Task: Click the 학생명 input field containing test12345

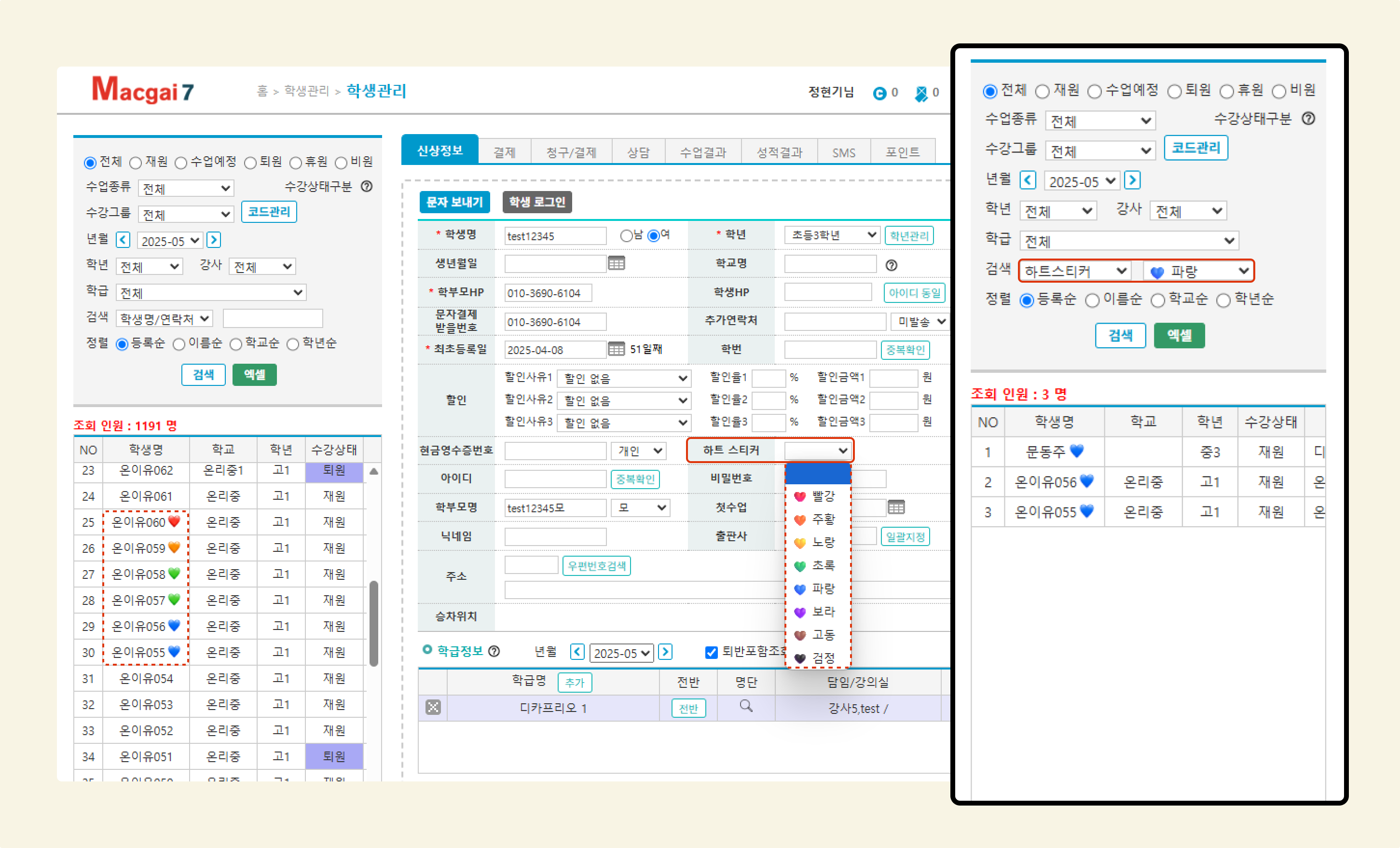Action: pos(554,236)
